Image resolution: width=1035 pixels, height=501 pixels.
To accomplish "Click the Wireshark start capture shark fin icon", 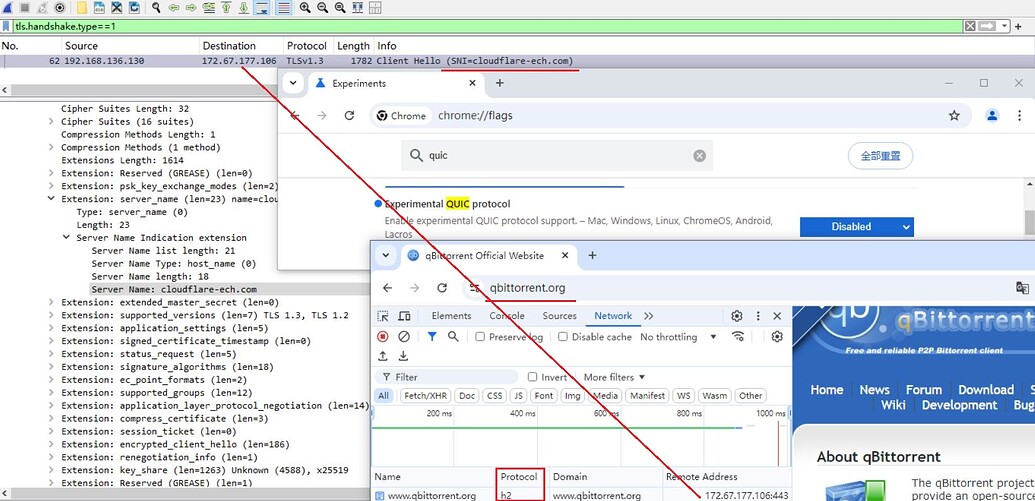I will point(8,7).
